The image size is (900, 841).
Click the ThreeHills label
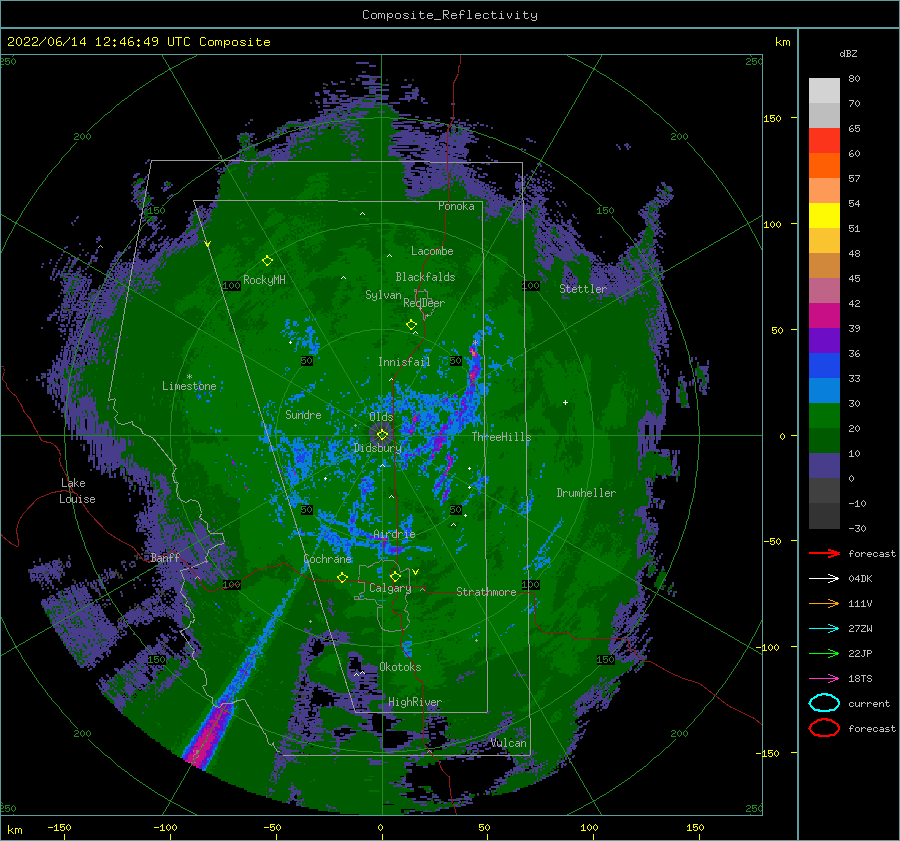[x=502, y=437]
